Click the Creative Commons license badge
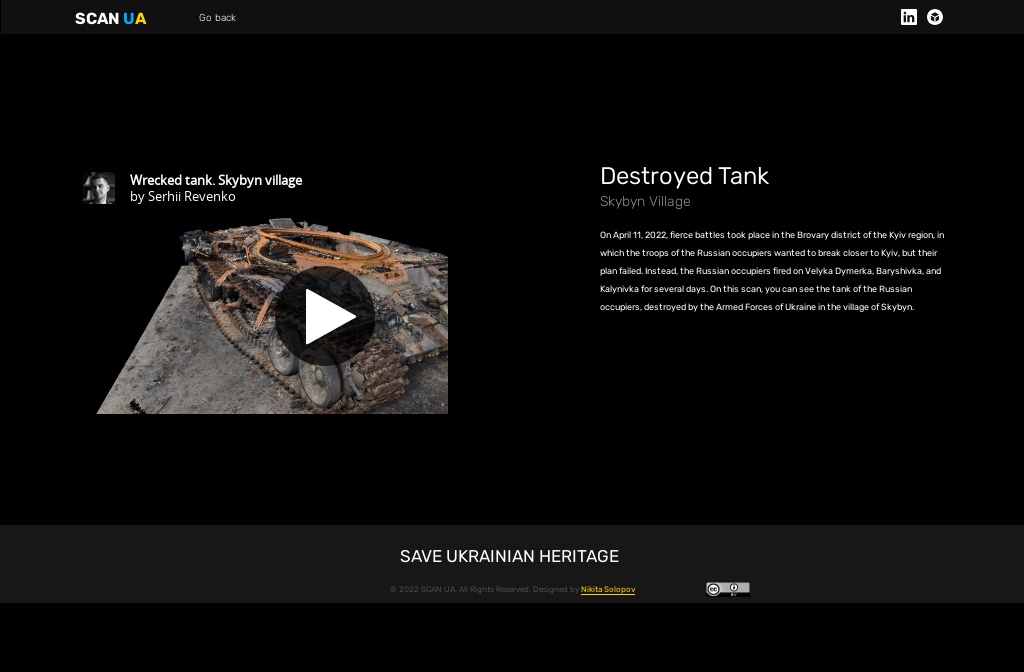Screen dimensions: 1024x672 click(728, 589)
